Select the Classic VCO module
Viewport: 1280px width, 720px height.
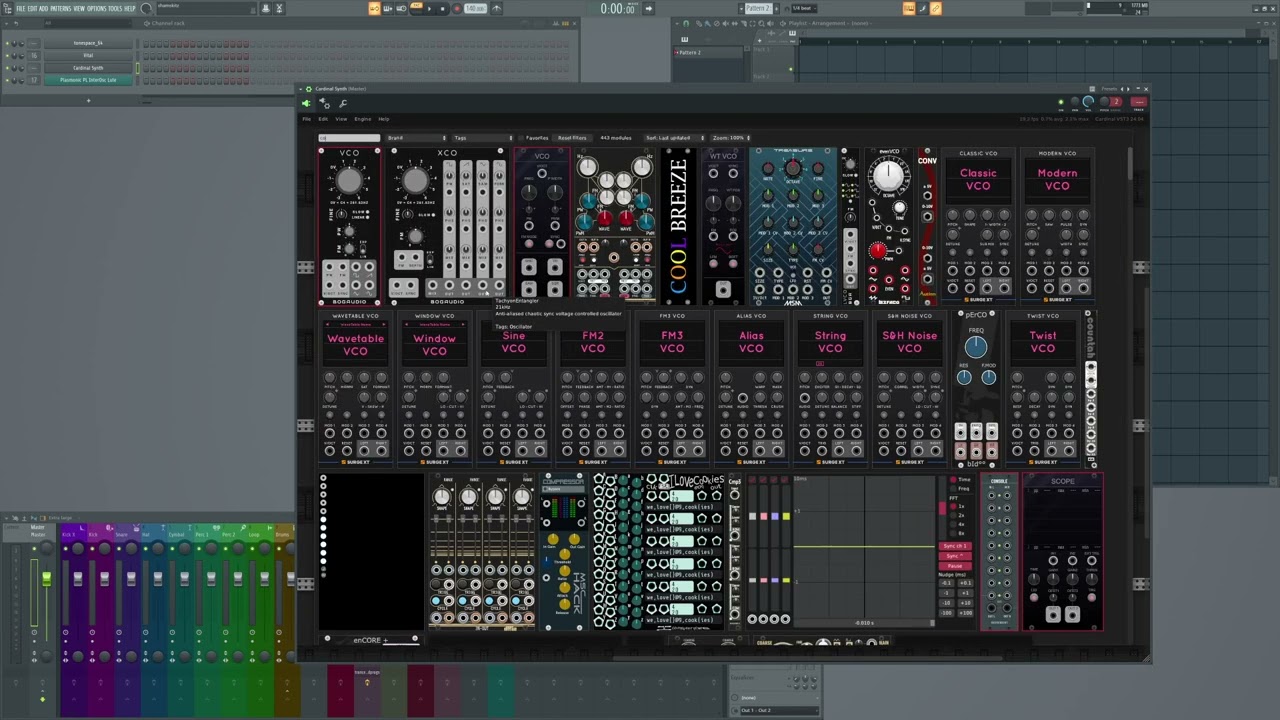coord(978,225)
